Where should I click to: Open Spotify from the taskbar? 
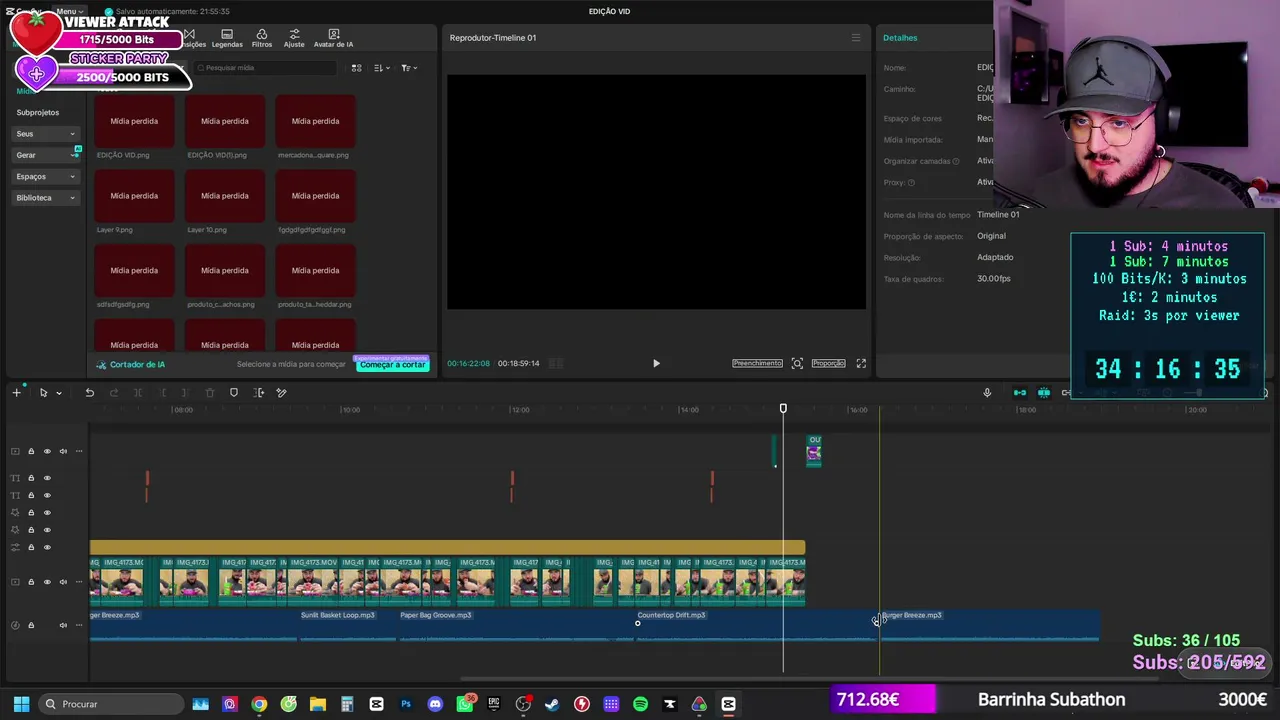pos(640,704)
